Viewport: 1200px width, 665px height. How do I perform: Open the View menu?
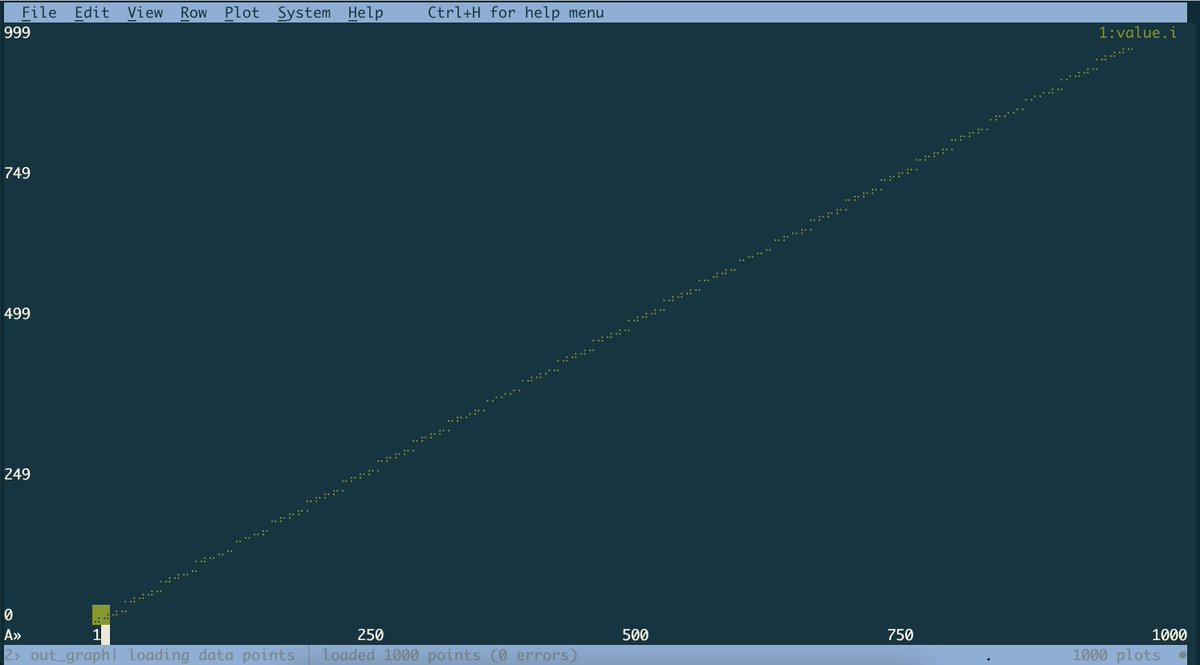click(x=145, y=13)
